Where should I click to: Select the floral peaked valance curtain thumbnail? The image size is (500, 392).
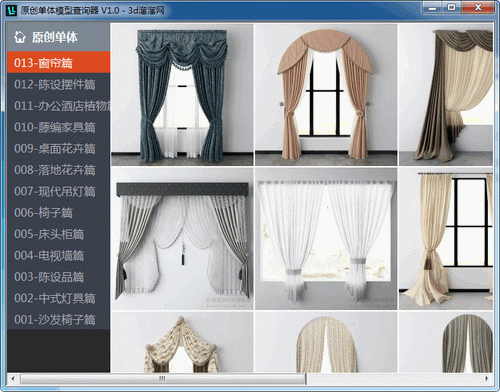pyautogui.click(x=182, y=342)
